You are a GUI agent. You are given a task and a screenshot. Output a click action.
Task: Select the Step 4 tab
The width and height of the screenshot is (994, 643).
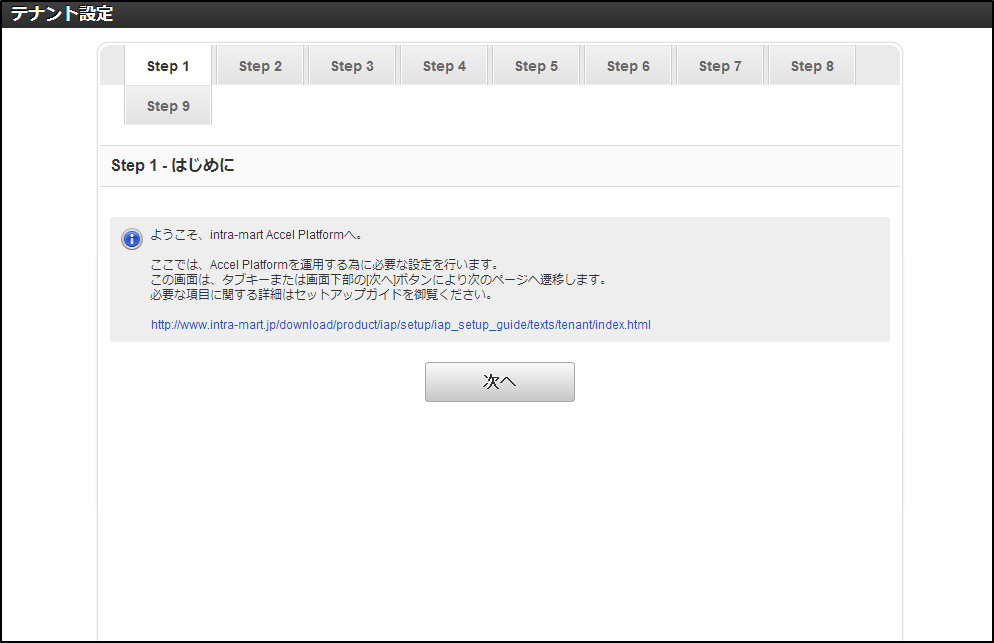click(x=444, y=65)
